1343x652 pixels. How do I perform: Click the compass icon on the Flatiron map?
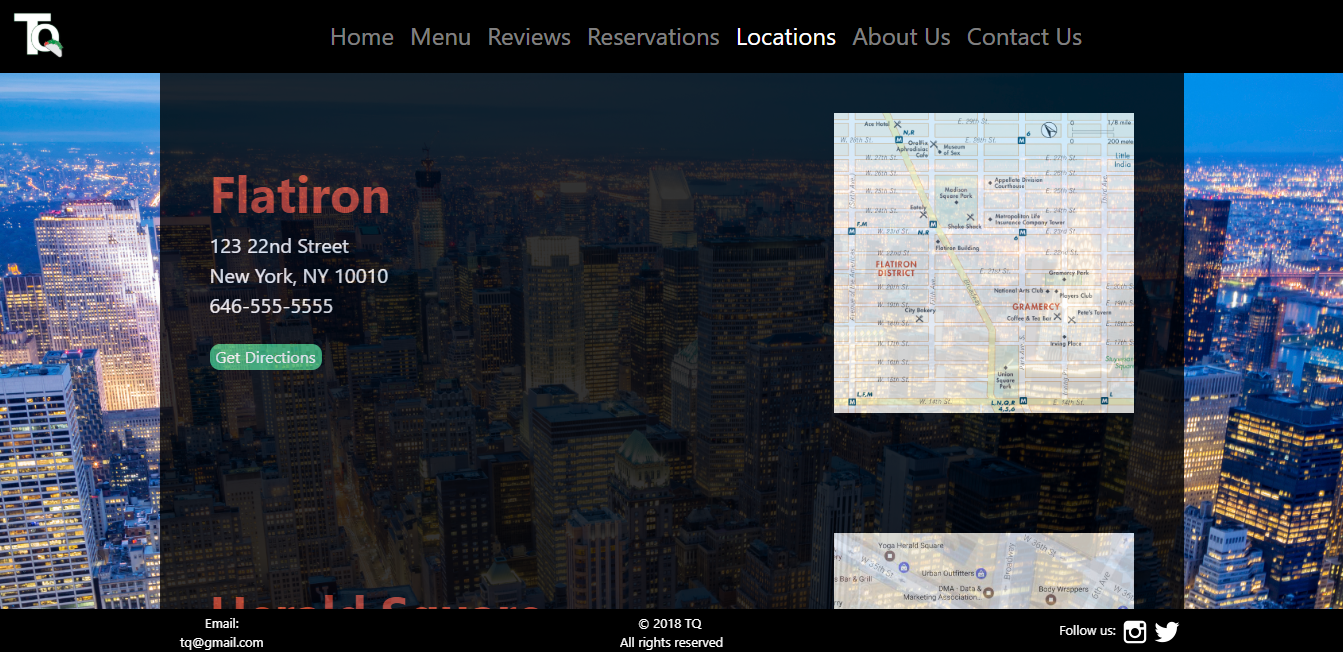[x=1049, y=131]
